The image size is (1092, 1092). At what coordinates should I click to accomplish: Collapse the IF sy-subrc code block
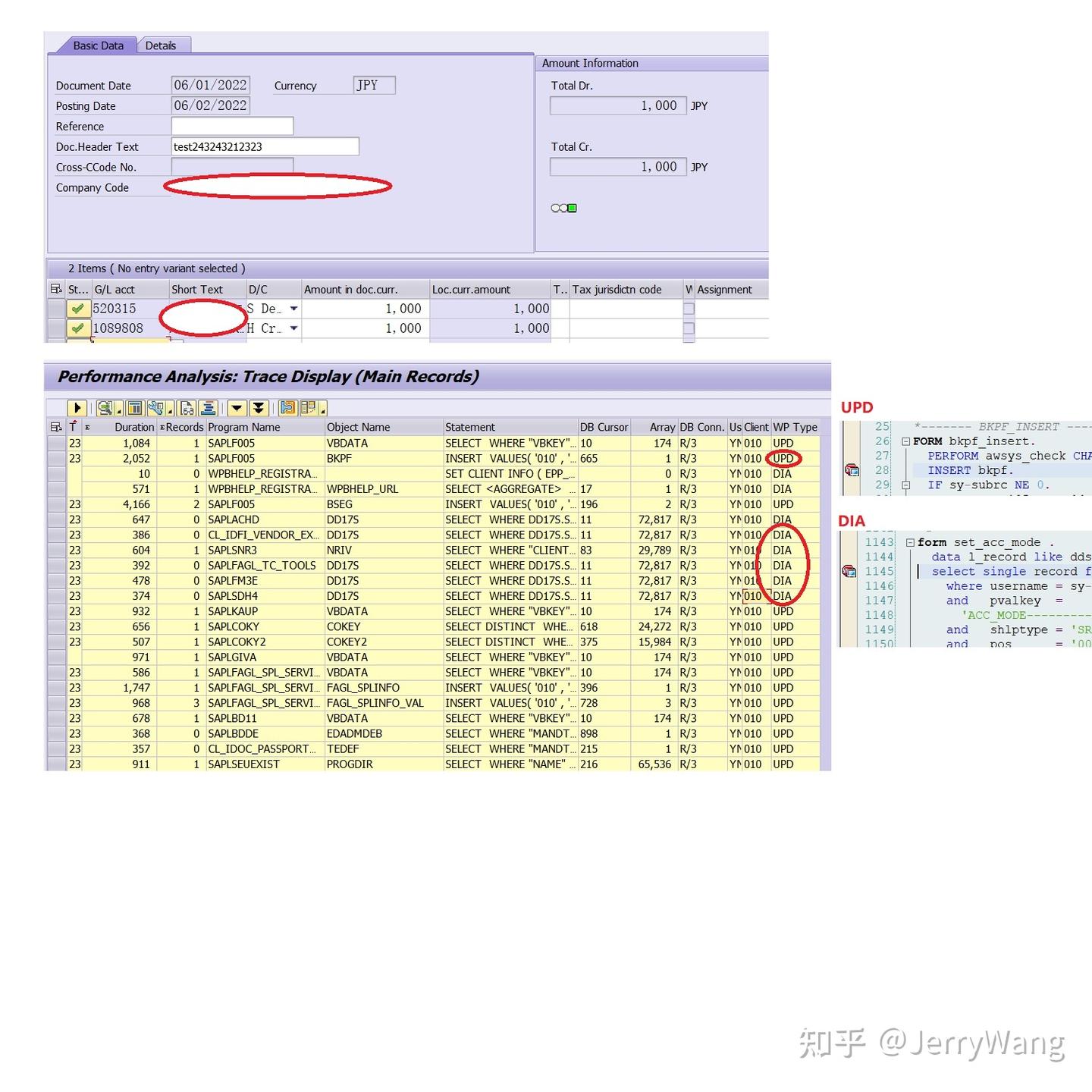[x=905, y=485]
